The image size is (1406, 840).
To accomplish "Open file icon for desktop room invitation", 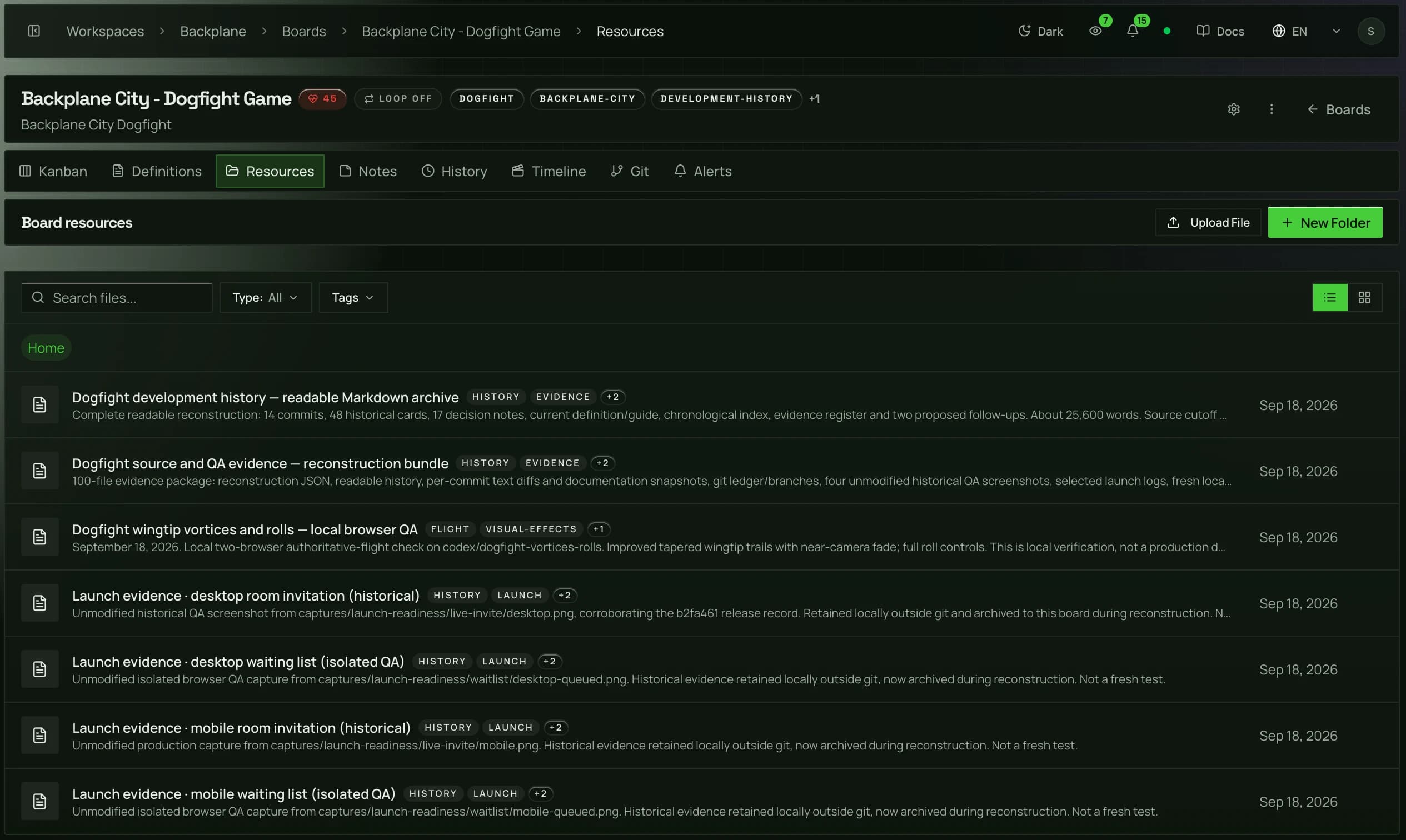I will [x=39, y=603].
